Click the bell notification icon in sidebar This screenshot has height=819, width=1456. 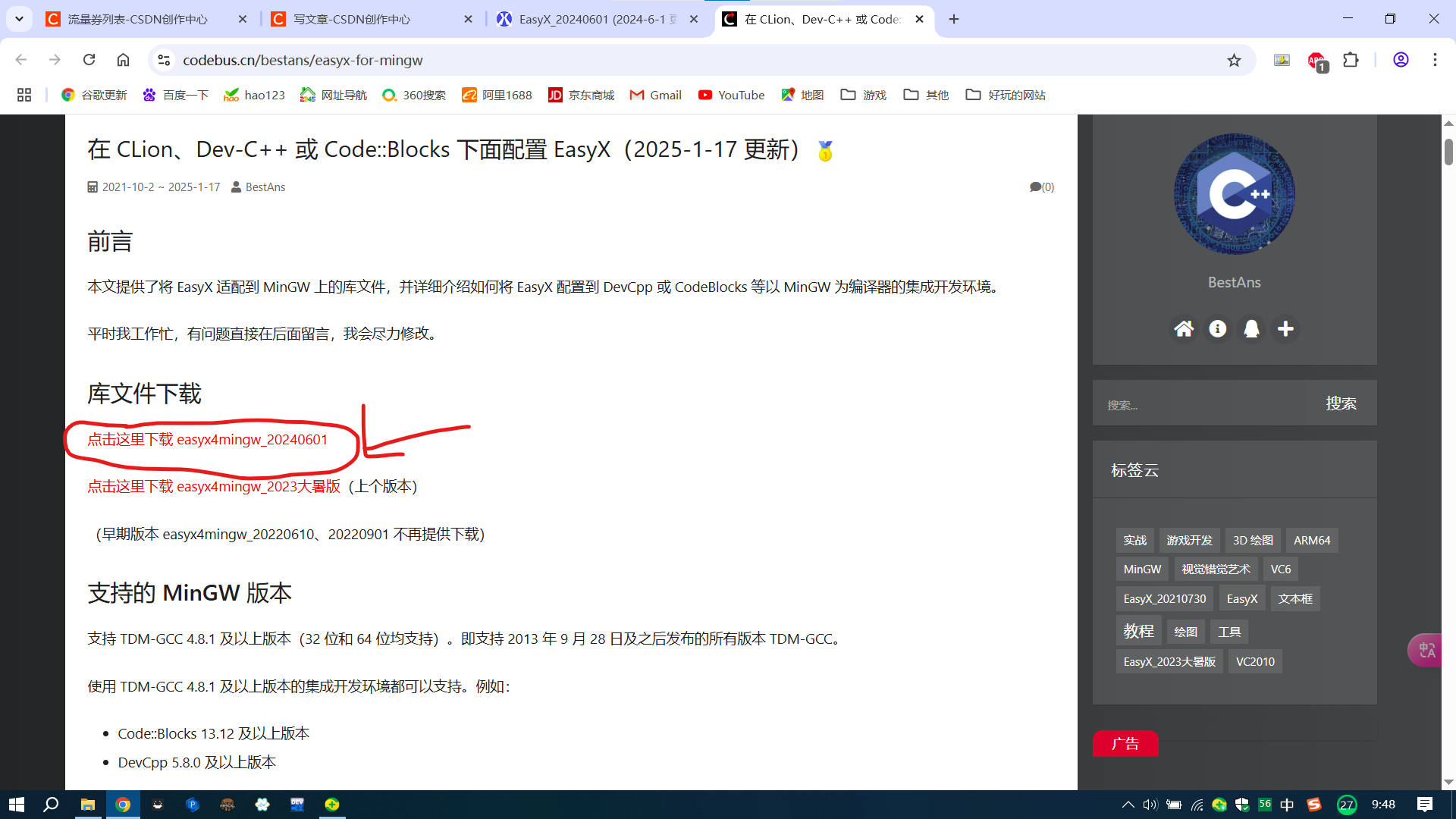click(1251, 328)
